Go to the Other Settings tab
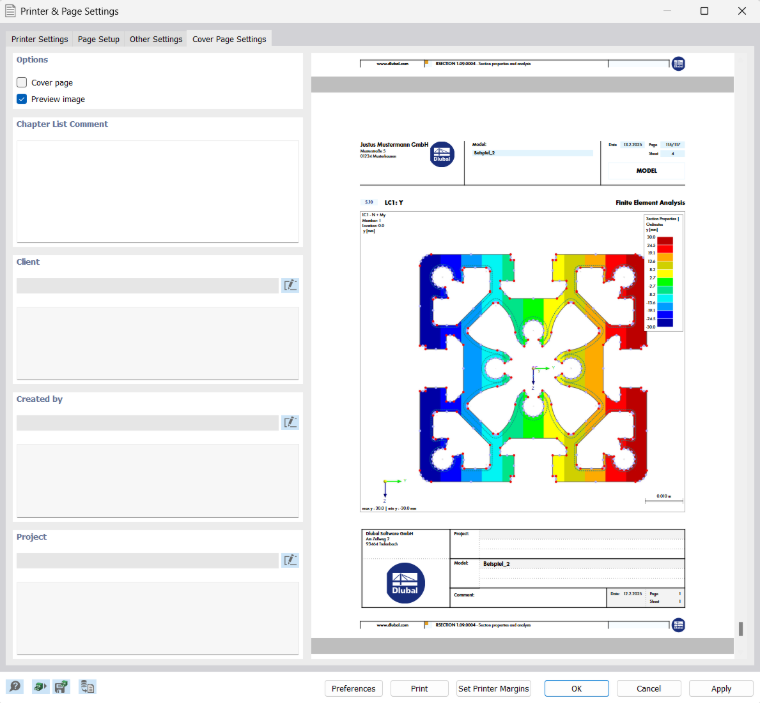760x703 pixels. [156, 39]
